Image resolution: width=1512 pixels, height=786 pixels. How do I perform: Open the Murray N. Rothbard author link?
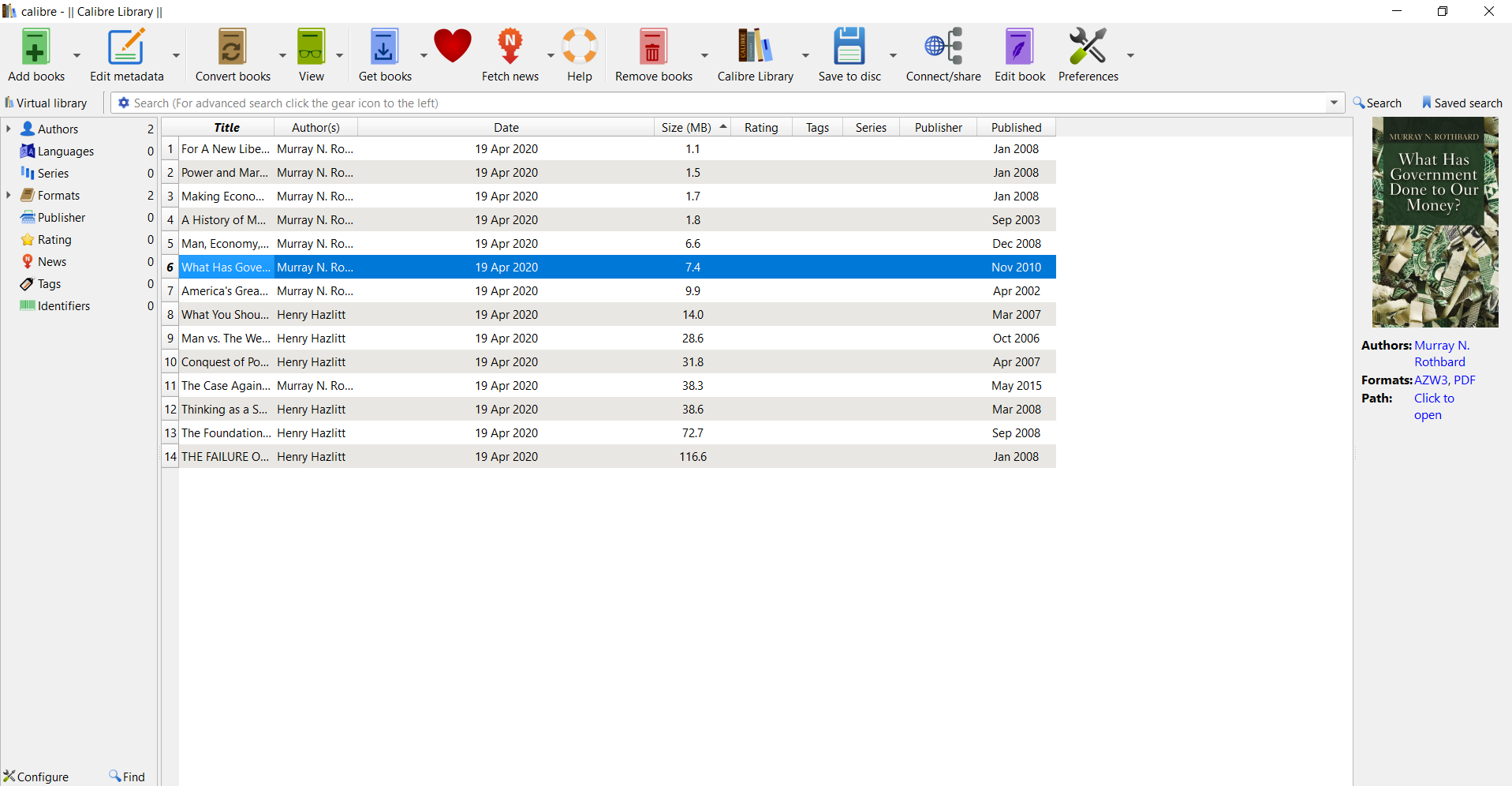click(x=1442, y=354)
